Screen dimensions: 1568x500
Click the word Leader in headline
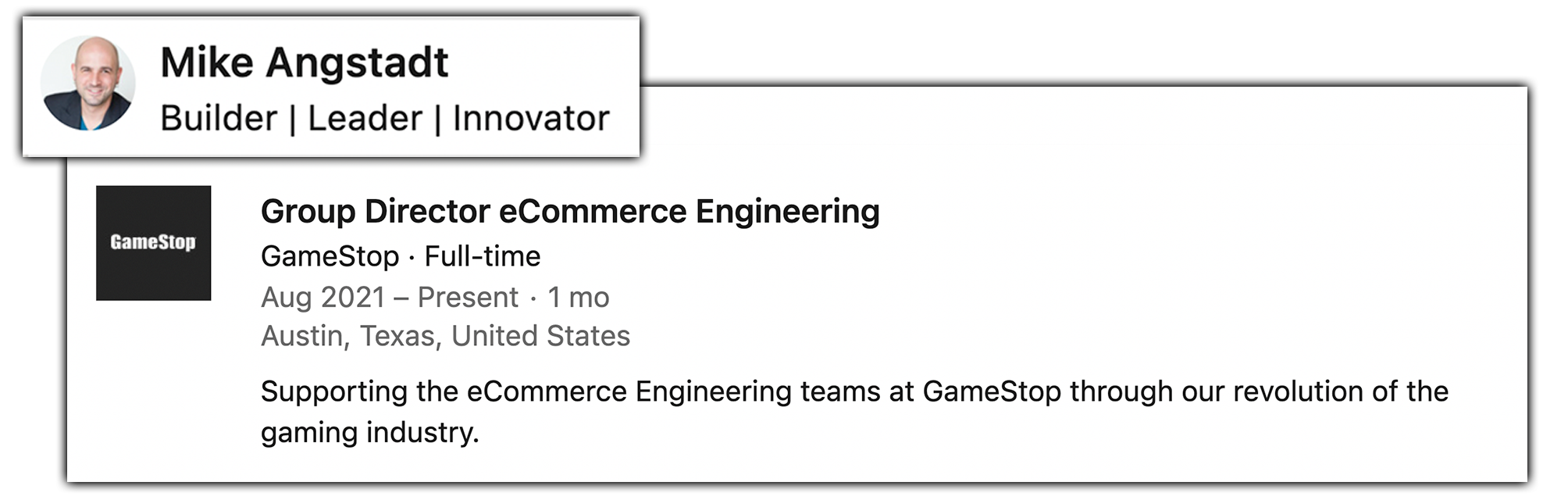[x=365, y=119]
